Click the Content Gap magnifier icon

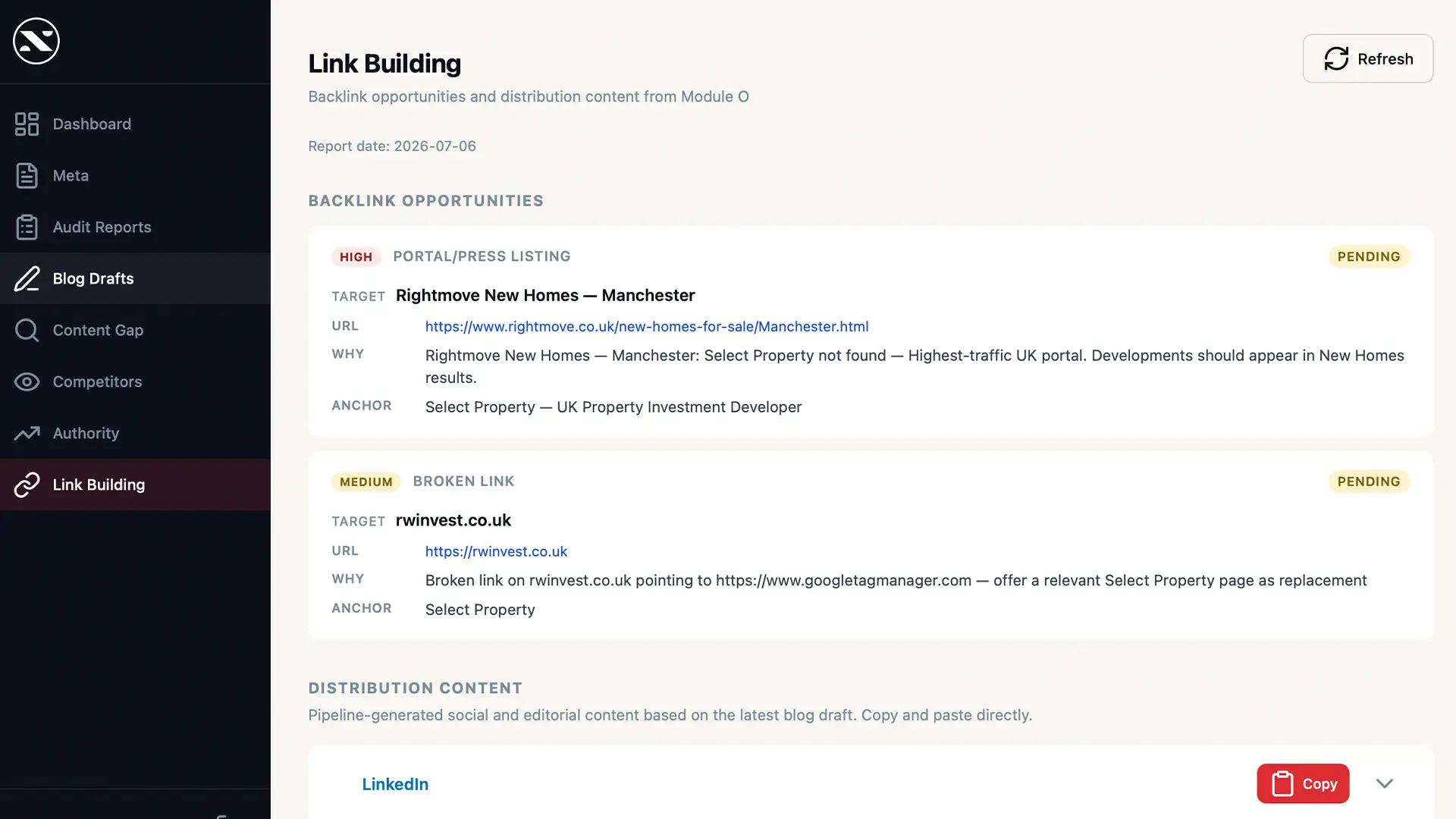[27, 330]
